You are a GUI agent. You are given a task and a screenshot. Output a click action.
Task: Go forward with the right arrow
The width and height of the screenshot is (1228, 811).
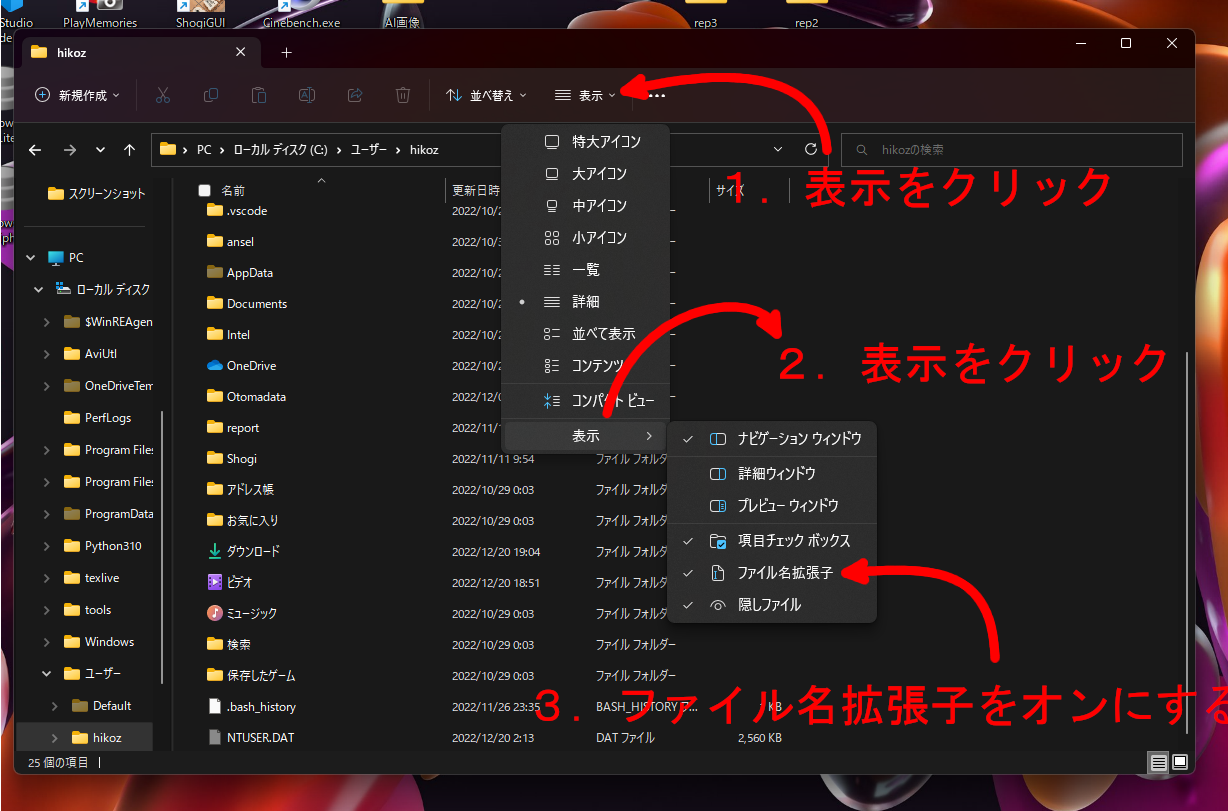[x=69, y=149]
